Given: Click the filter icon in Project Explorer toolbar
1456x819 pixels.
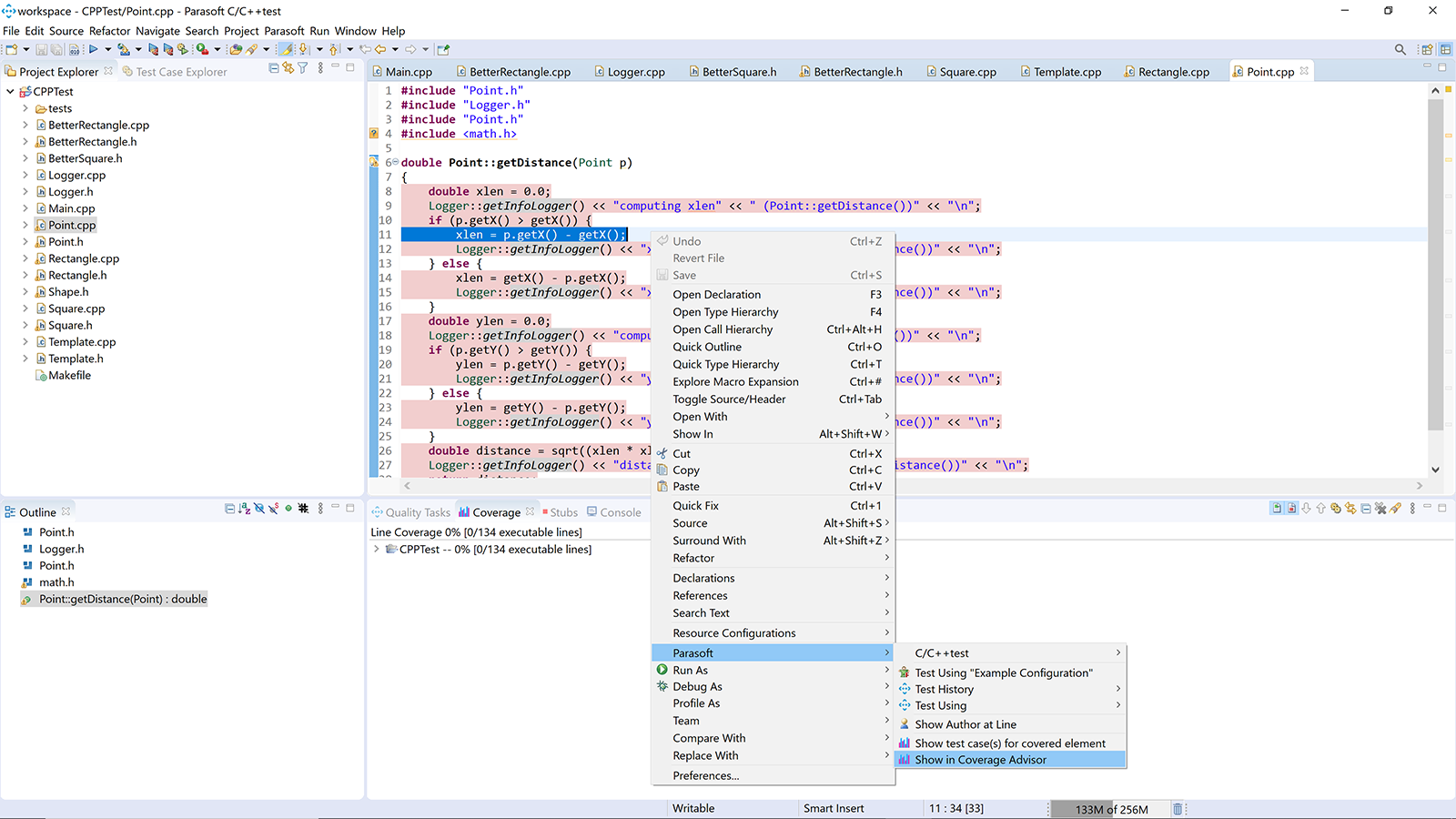Looking at the screenshot, I should [x=302, y=71].
